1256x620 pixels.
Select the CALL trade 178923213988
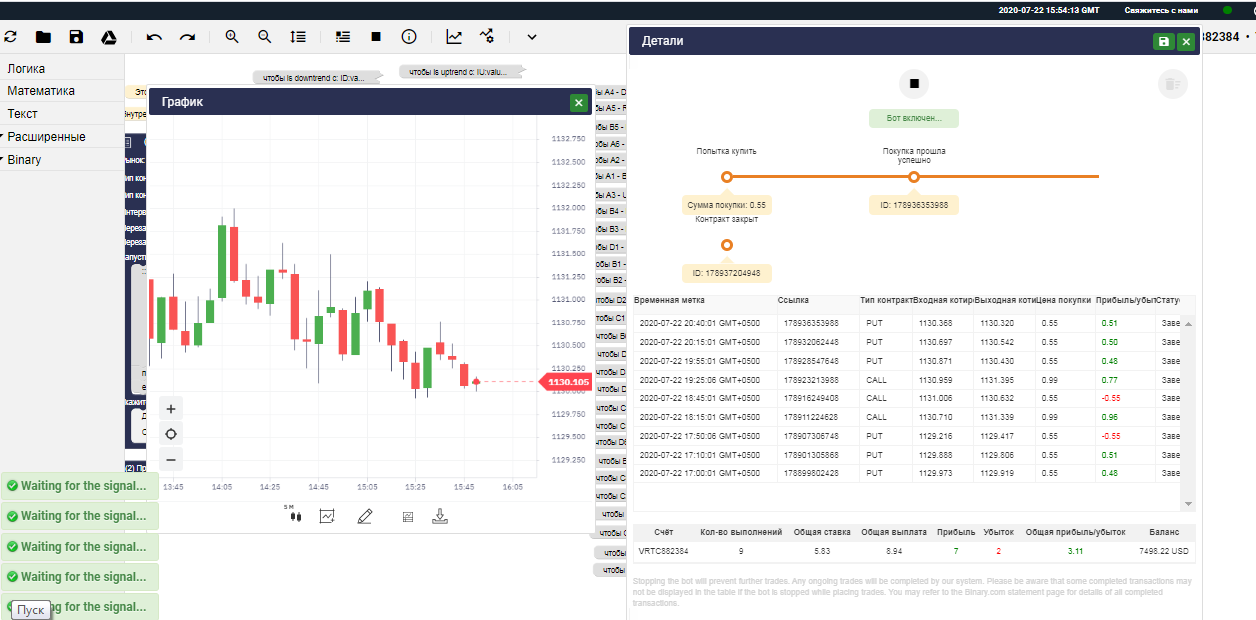(907, 380)
